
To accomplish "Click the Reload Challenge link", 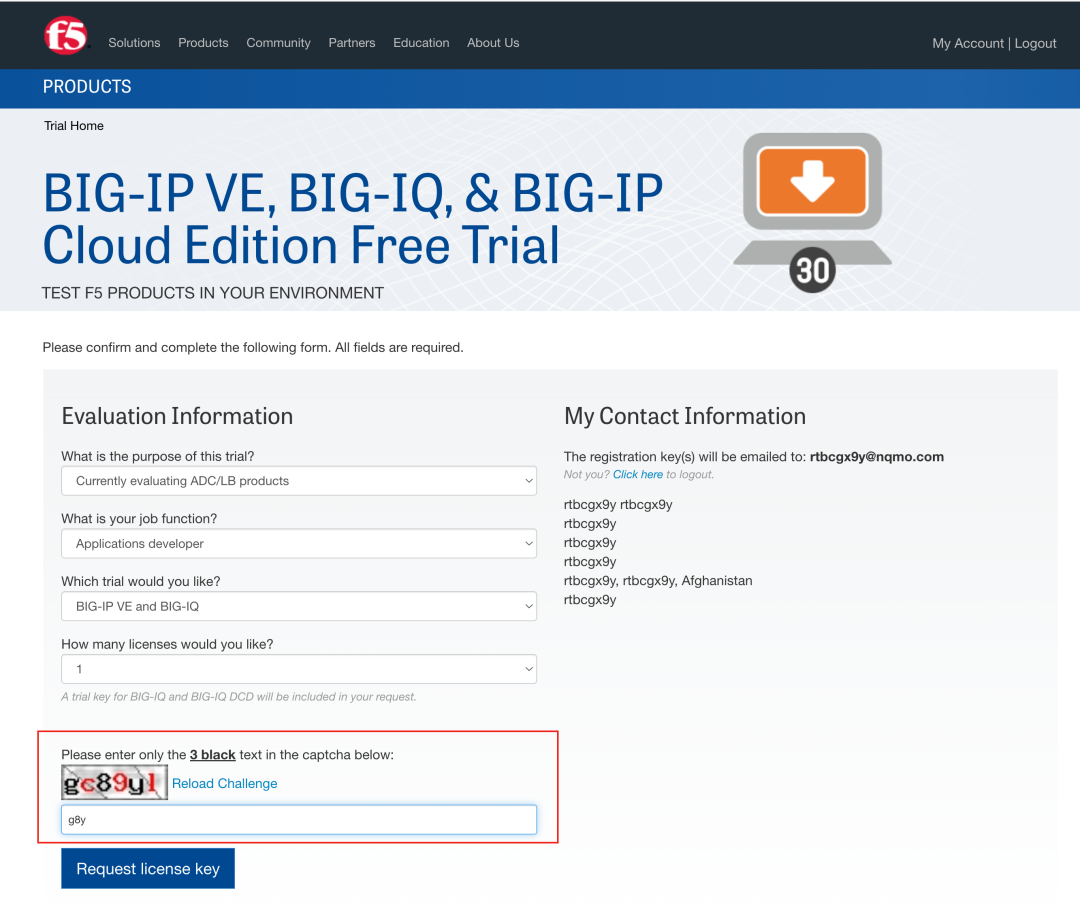I will point(225,784).
